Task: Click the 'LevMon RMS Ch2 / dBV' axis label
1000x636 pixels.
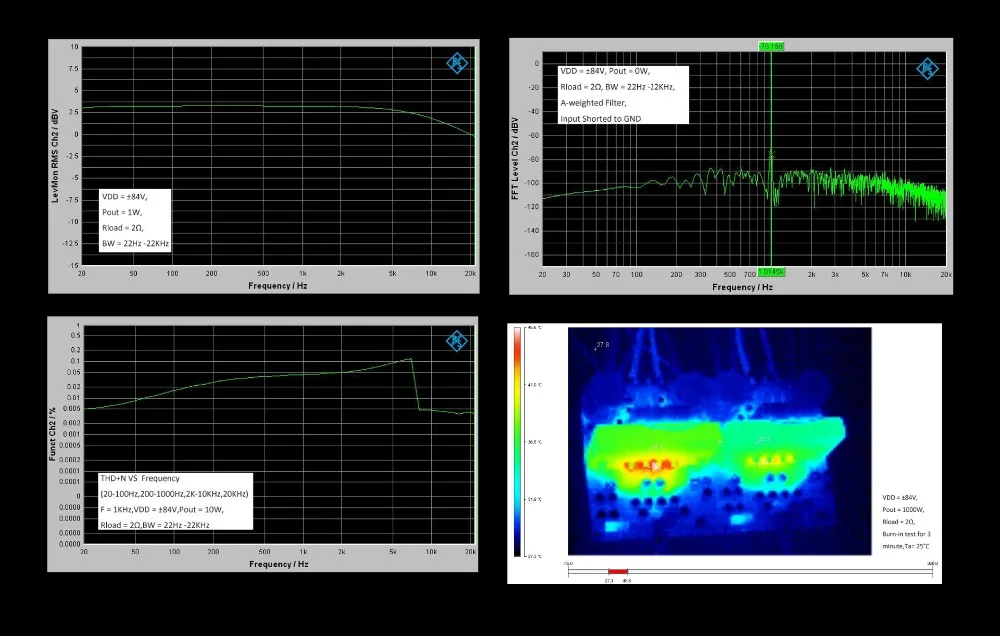Action: click(55, 156)
